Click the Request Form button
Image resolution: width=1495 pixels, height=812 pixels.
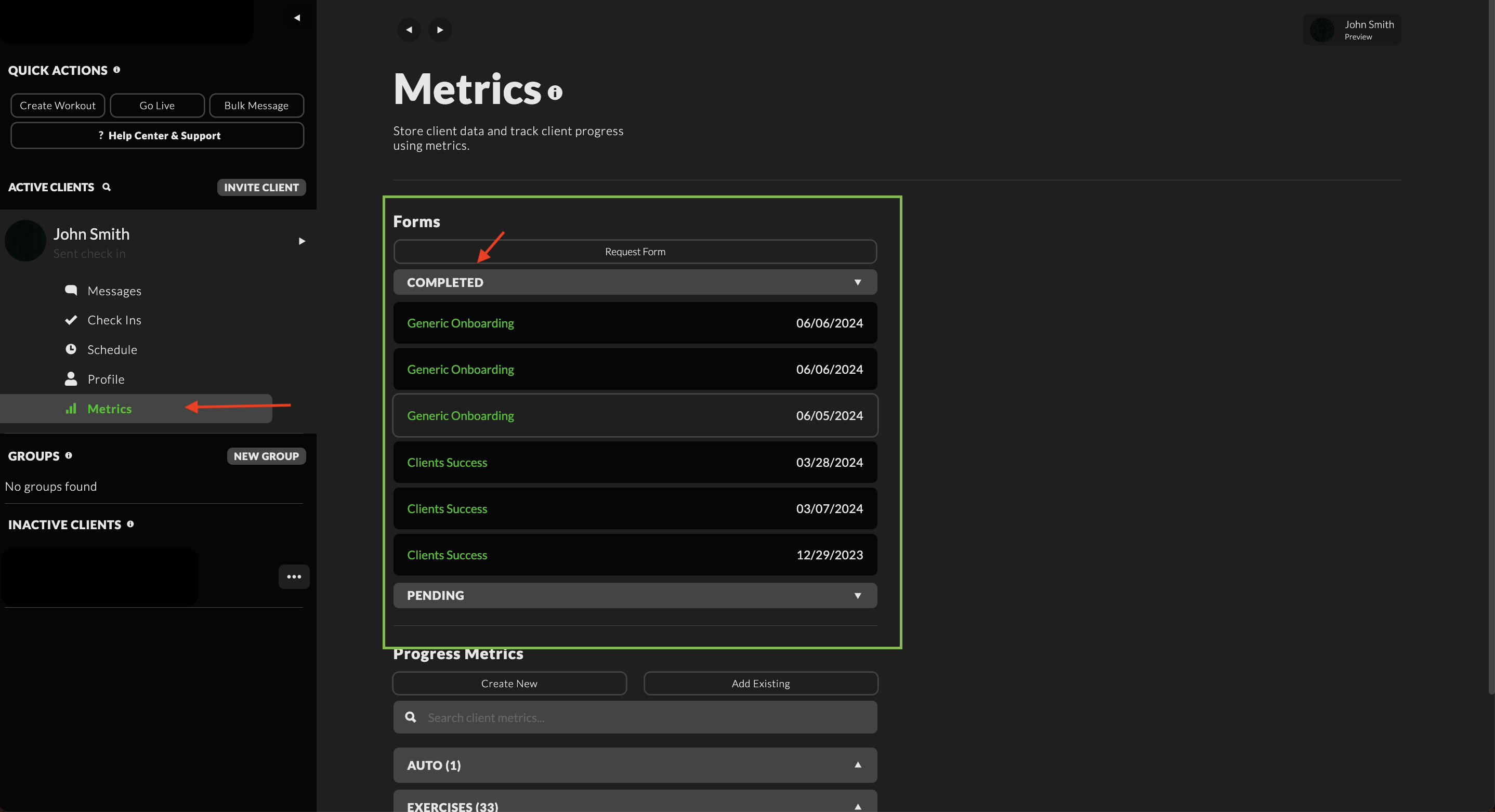(635, 252)
